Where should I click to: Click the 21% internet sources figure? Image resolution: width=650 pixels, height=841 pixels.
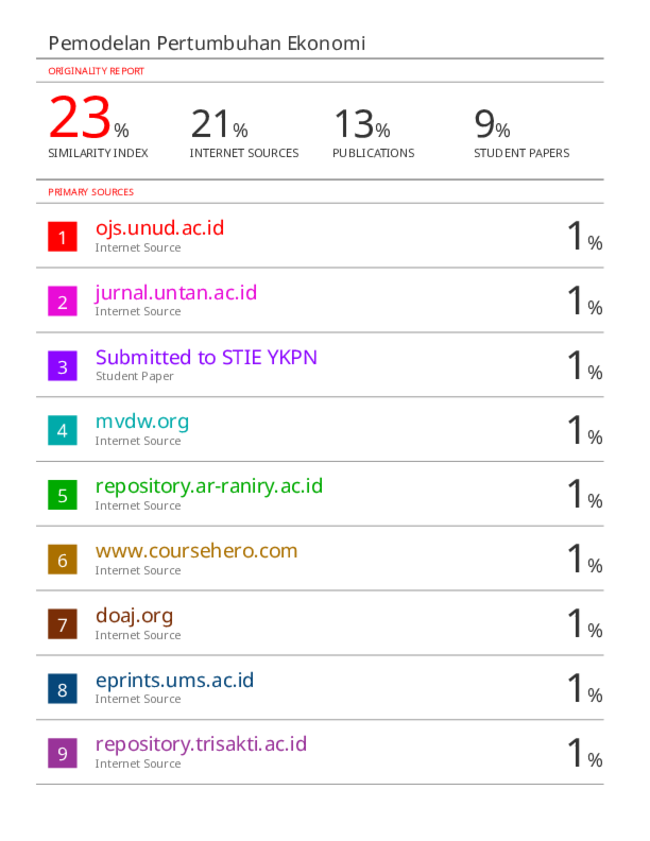219,124
